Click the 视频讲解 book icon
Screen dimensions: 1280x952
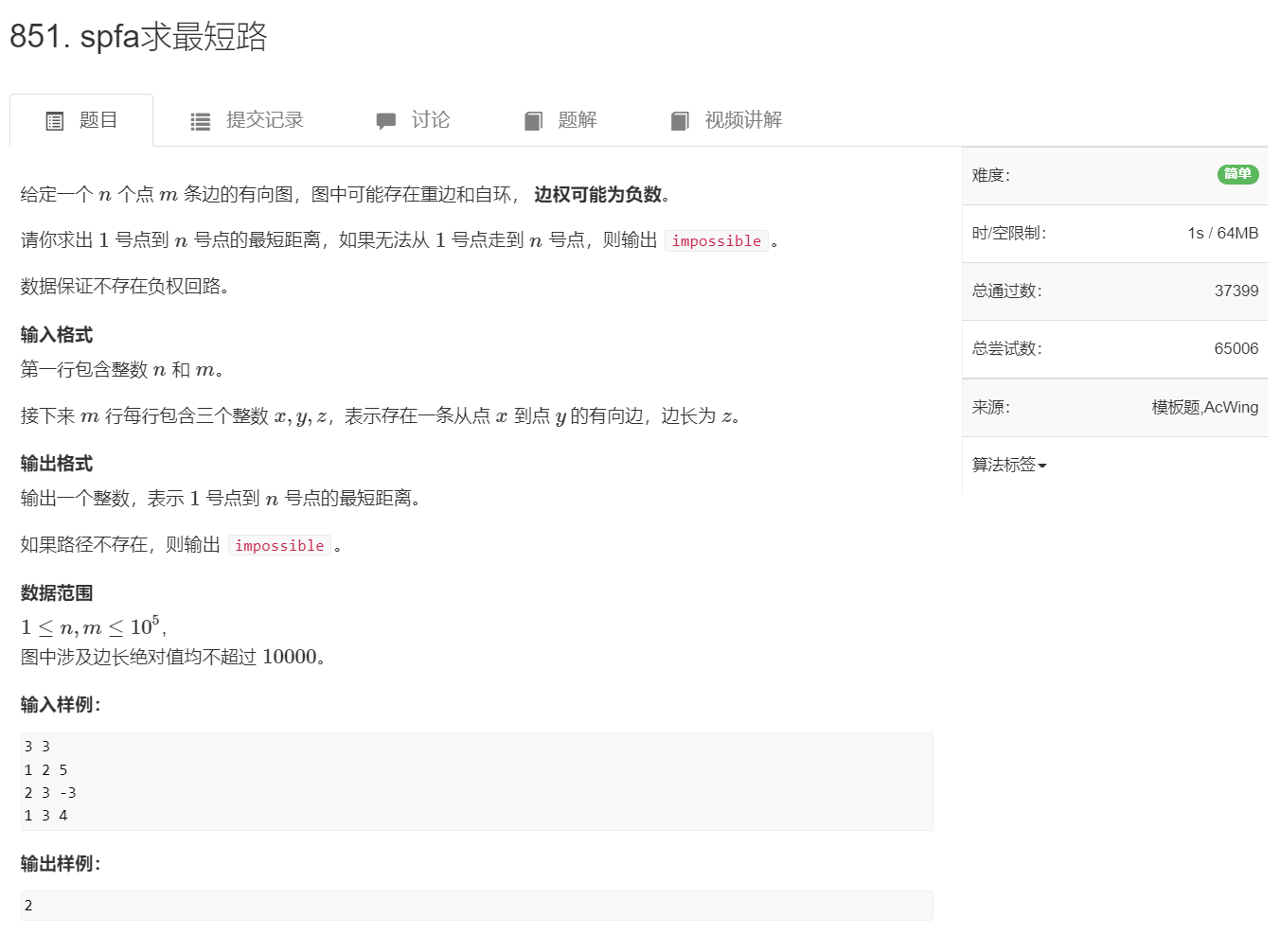680,121
